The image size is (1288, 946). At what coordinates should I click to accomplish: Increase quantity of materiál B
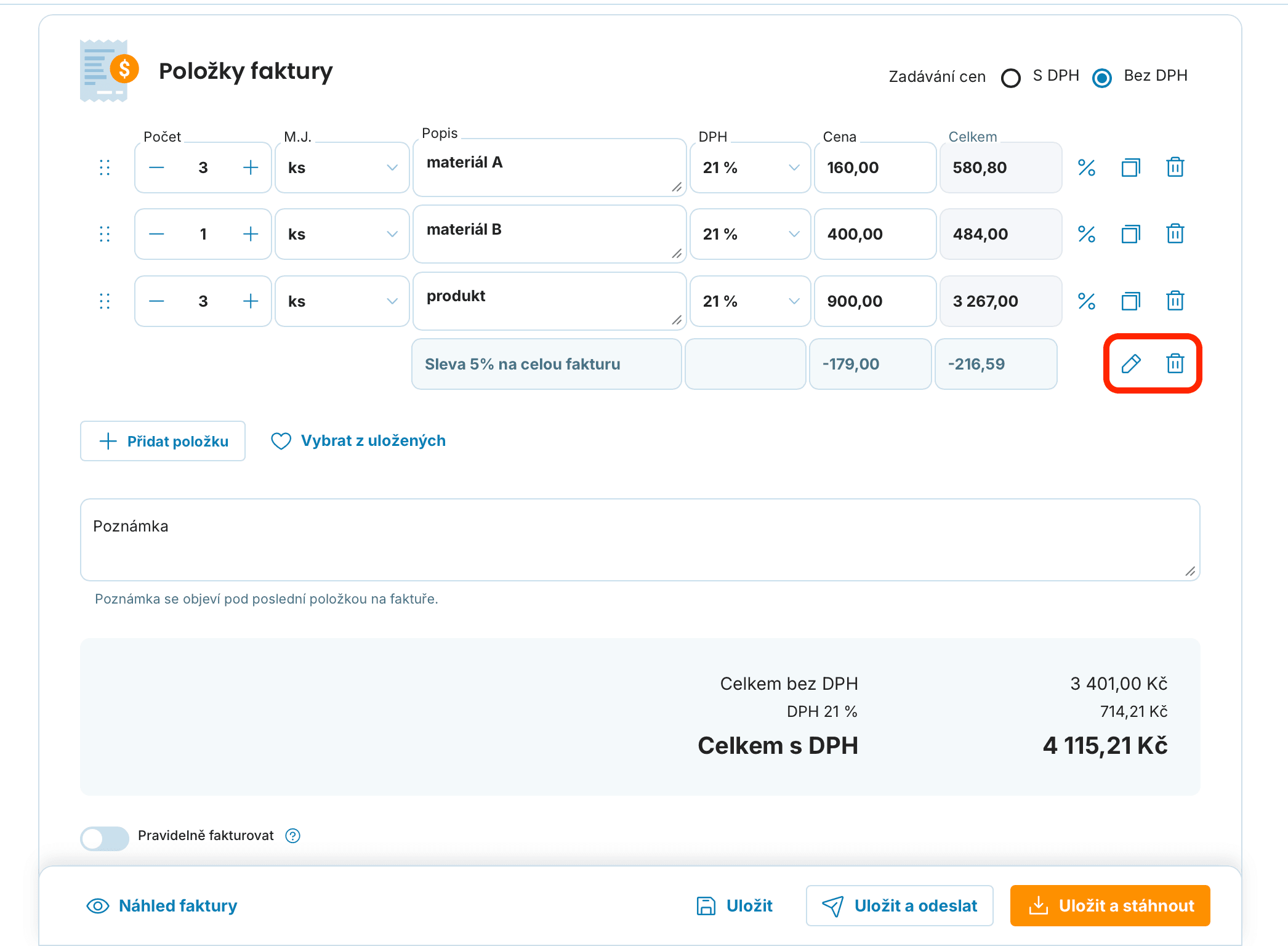point(251,234)
